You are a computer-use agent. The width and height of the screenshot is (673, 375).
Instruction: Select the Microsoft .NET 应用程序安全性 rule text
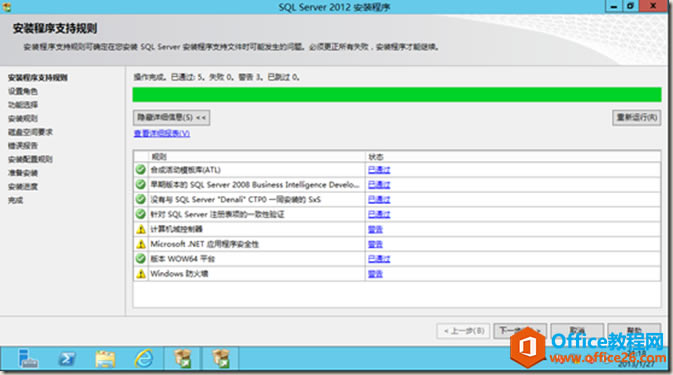pos(204,244)
